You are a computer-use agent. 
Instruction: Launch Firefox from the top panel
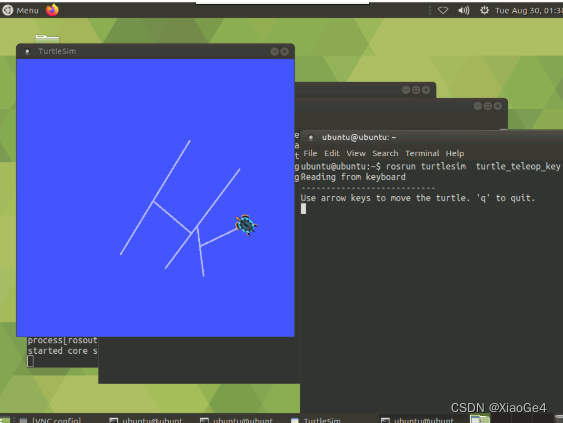point(52,10)
